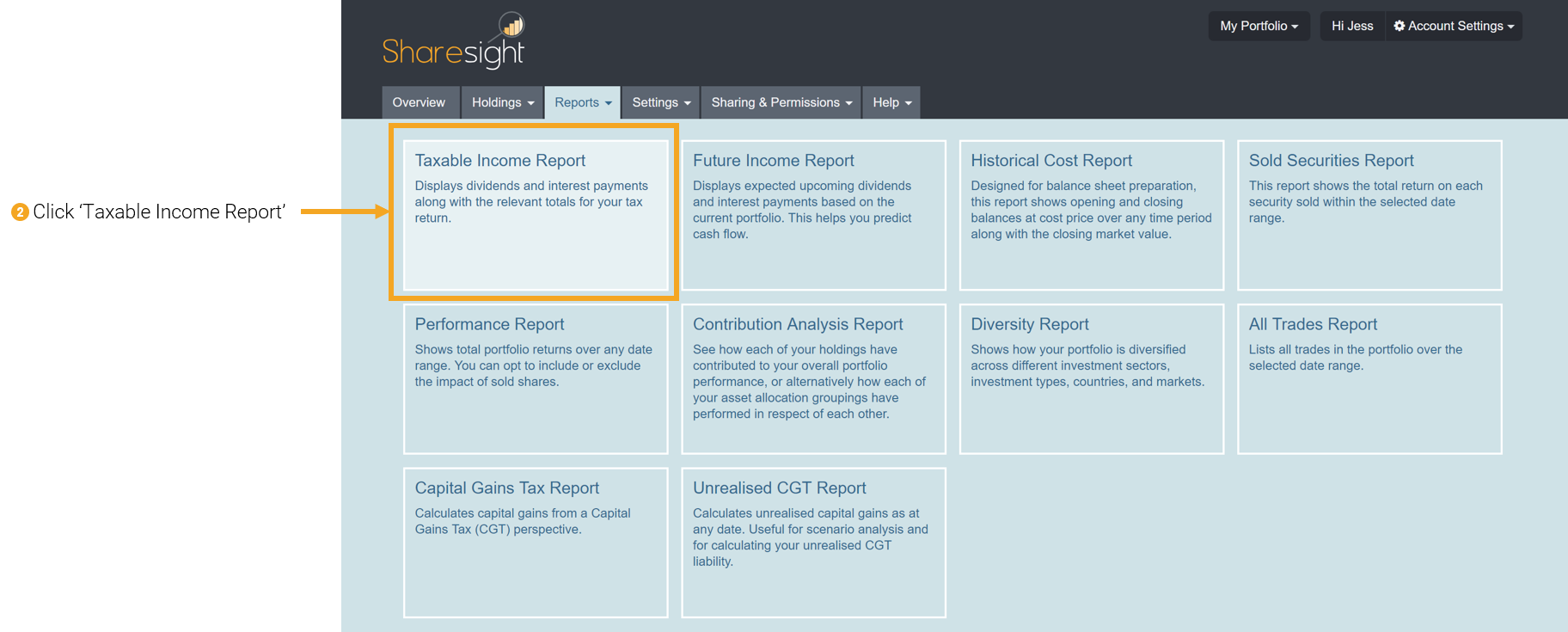Click Unrealised CGT Report description text

(x=811, y=537)
